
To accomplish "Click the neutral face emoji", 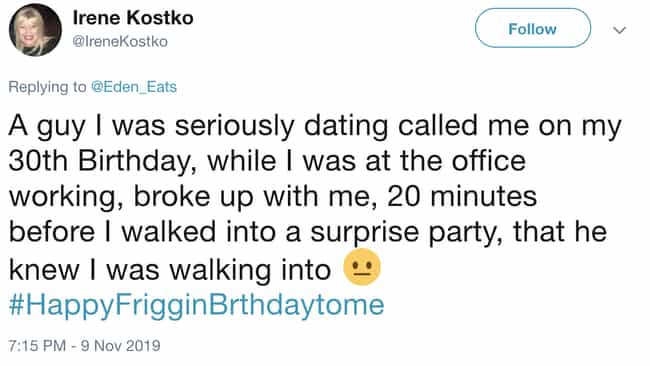I will [x=362, y=267].
